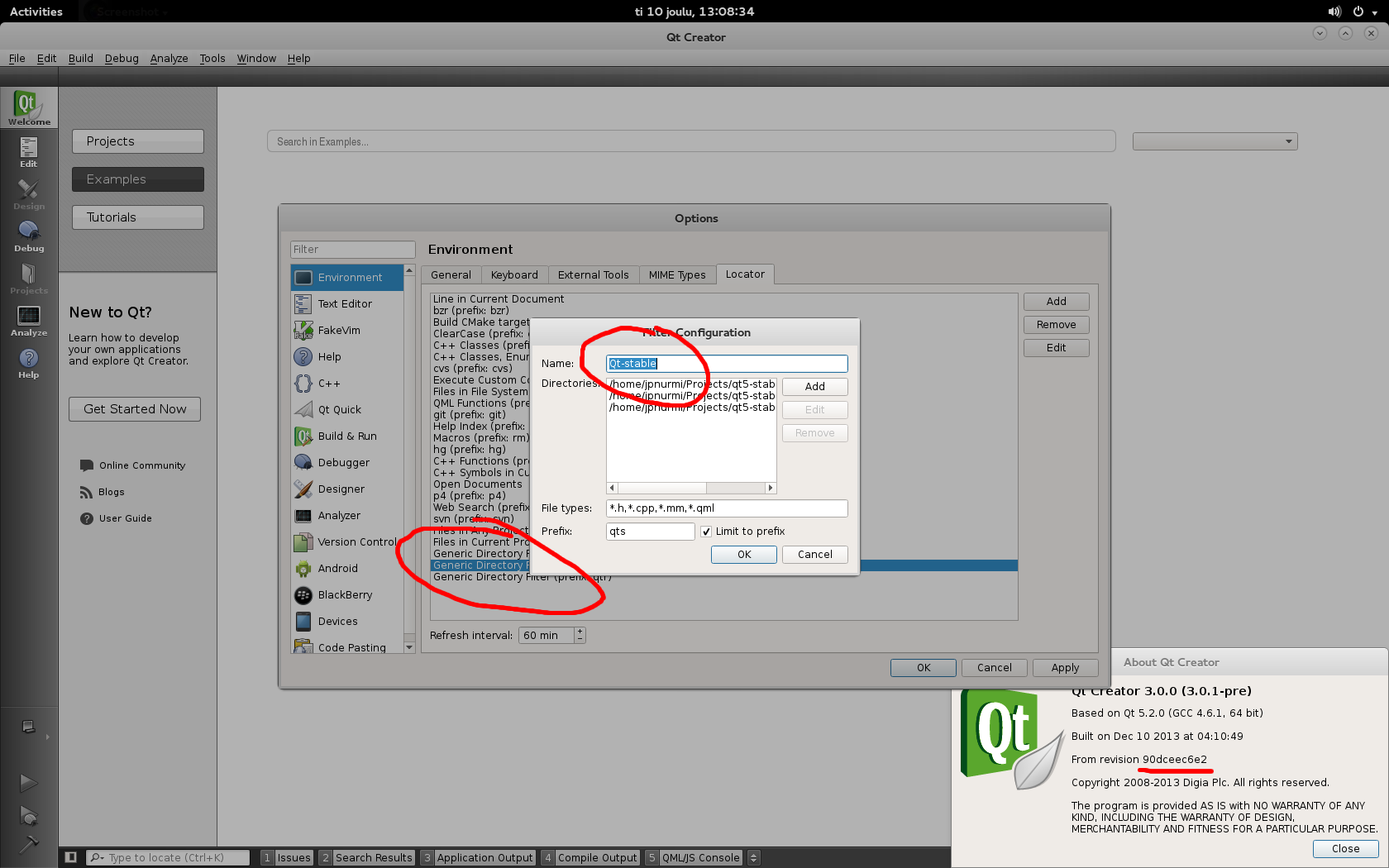Select Text Editor category in Options
Image resolution: width=1389 pixels, height=868 pixels.
click(x=346, y=304)
